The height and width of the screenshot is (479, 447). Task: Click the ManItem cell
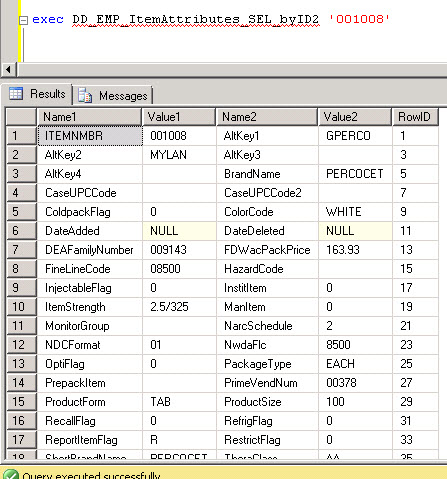tap(267, 307)
